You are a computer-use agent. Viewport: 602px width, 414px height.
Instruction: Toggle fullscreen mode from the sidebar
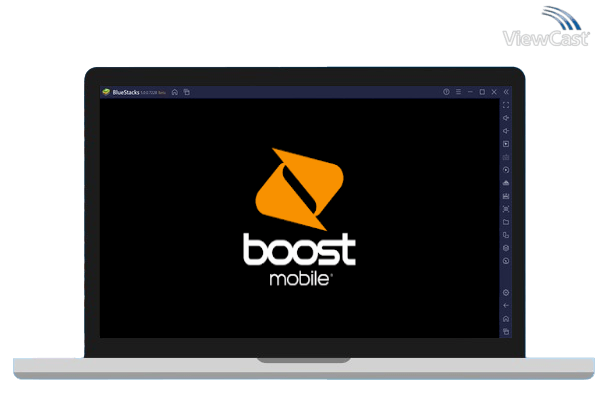click(506, 105)
